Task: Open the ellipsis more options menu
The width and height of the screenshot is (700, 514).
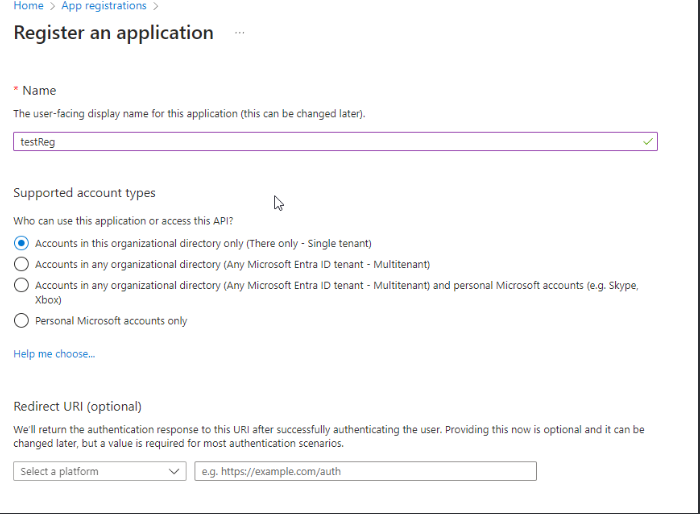Action: pyautogui.click(x=240, y=33)
